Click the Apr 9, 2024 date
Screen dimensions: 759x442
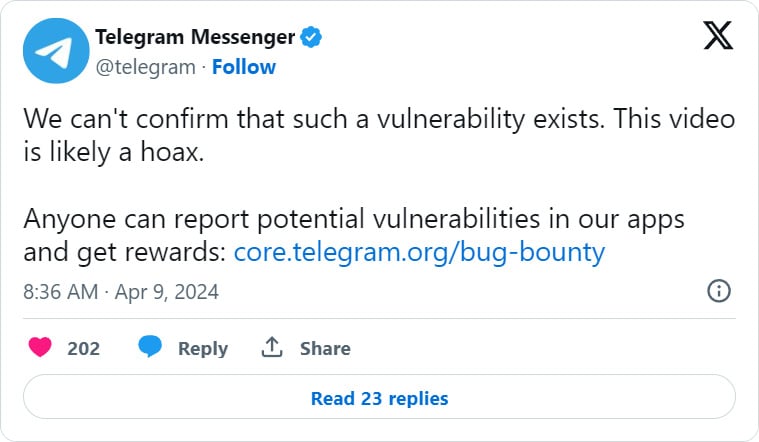point(166,292)
